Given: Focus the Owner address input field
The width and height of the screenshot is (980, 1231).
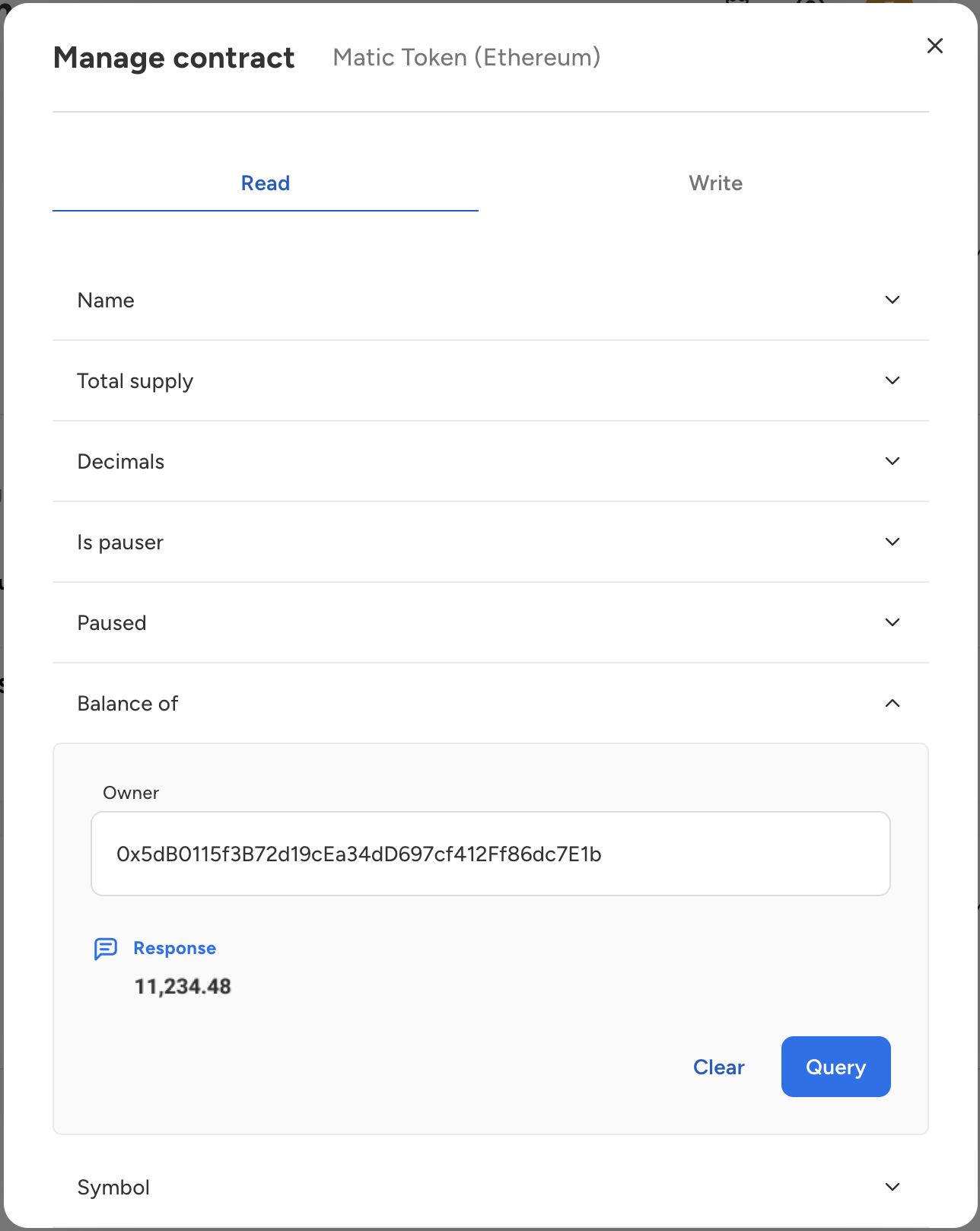Looking at the screenshot, I should [491, 854].
